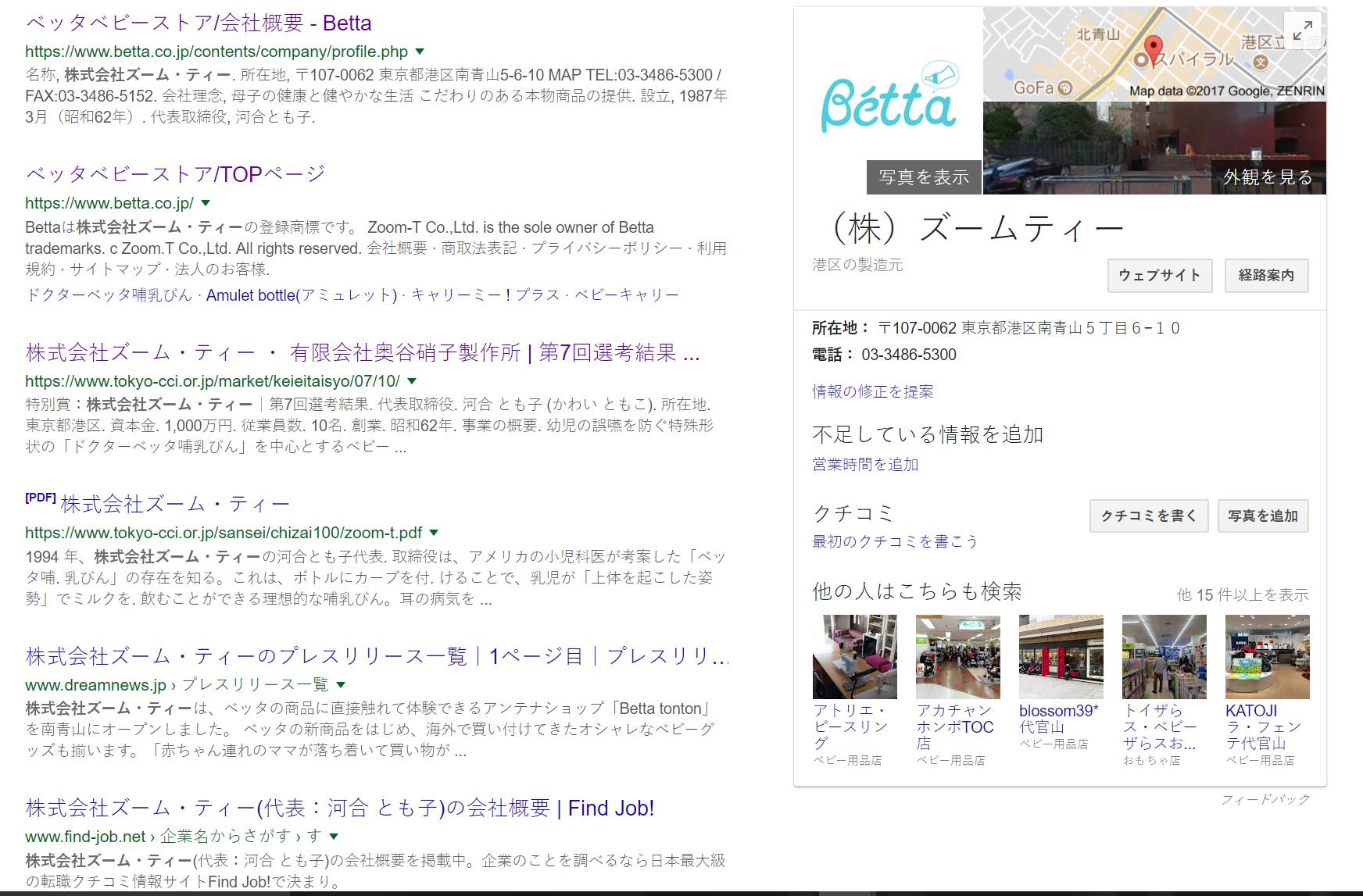Click the 営業時間を追加 link
1363x896 pixels.
[x=865, y=464]
